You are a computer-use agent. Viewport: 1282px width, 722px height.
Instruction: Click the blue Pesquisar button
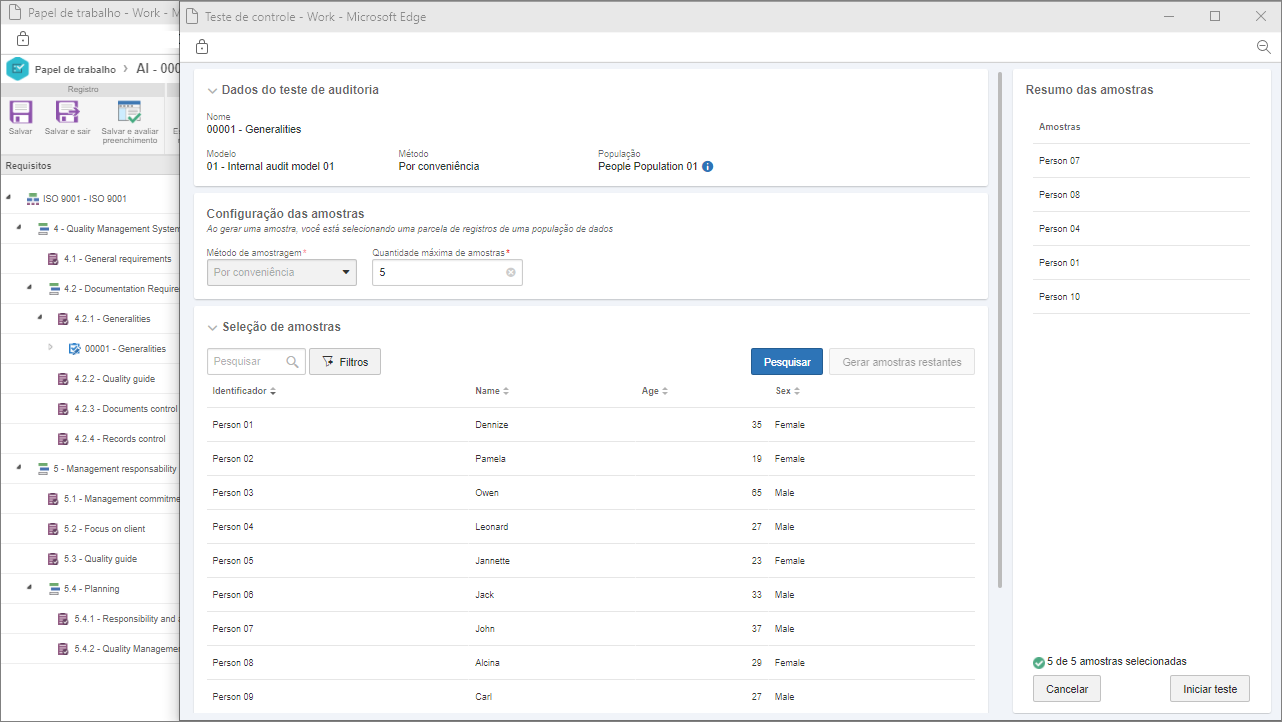(x=787, y=362)
